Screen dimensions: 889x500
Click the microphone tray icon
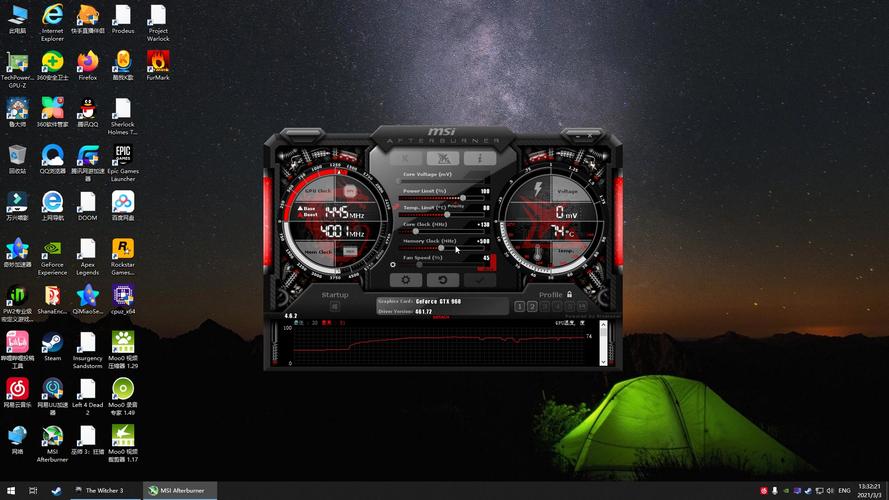pyautogui.click(x=774, y=490)
